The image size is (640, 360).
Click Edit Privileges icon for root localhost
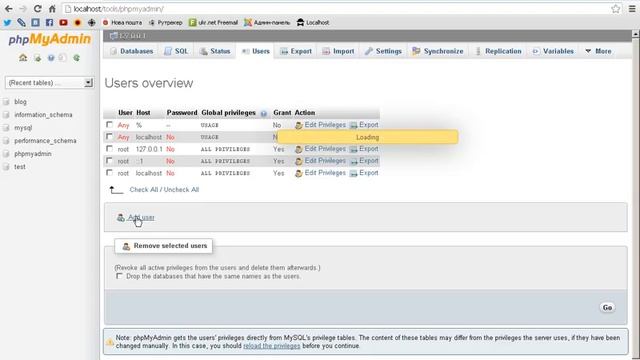tap(298, 173)
